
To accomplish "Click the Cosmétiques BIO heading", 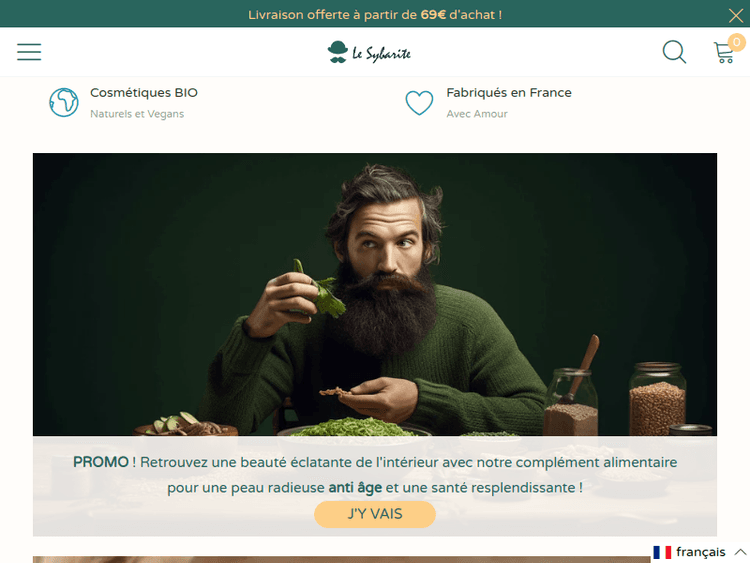I will [x=144, y=92].
